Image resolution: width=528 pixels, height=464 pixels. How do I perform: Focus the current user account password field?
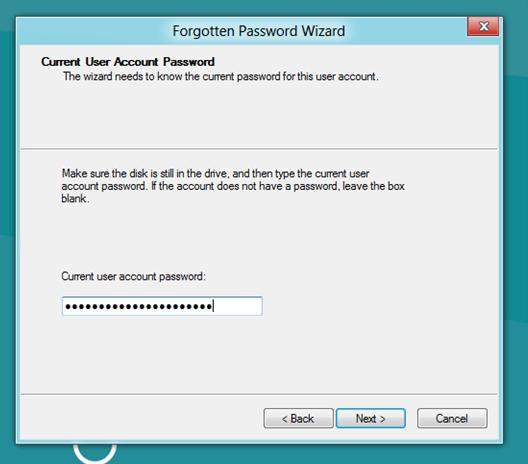[x=162, y=306]
